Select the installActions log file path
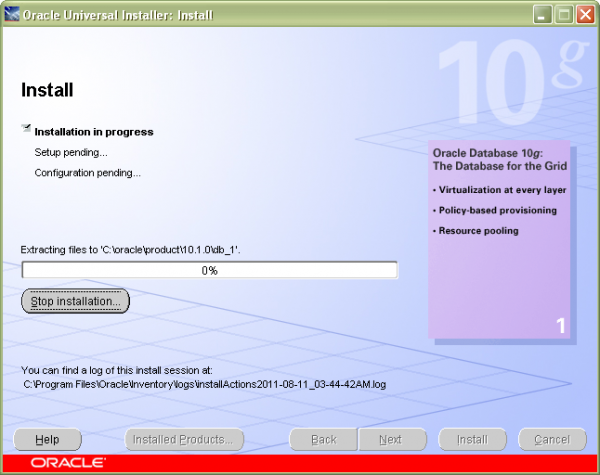Screen dimensions: 600x475 point(205,384)
